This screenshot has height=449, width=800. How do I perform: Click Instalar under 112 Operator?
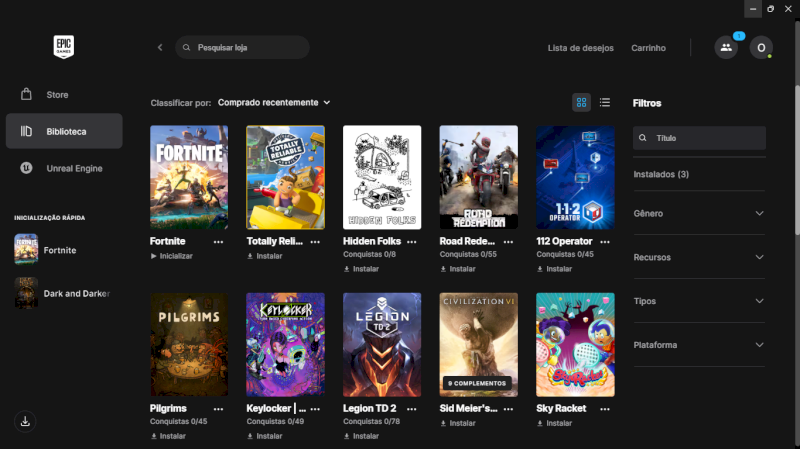[x=555, y=269]
